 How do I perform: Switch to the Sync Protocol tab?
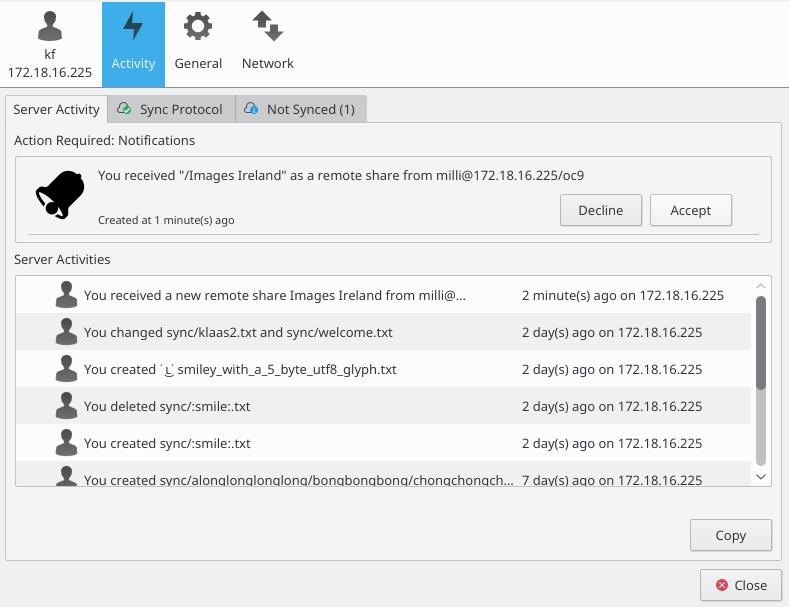coord(171,109)
